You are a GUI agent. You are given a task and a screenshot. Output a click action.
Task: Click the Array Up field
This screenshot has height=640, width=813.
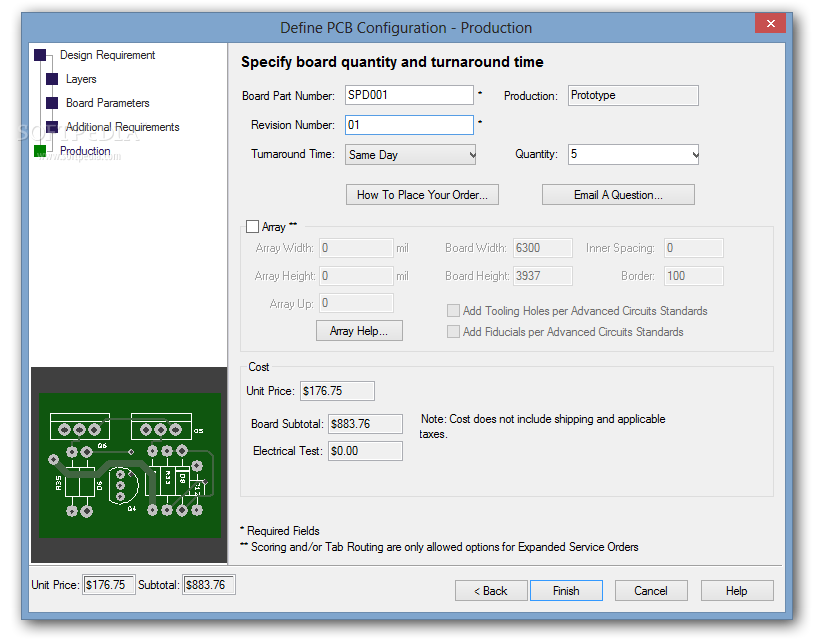356,303
